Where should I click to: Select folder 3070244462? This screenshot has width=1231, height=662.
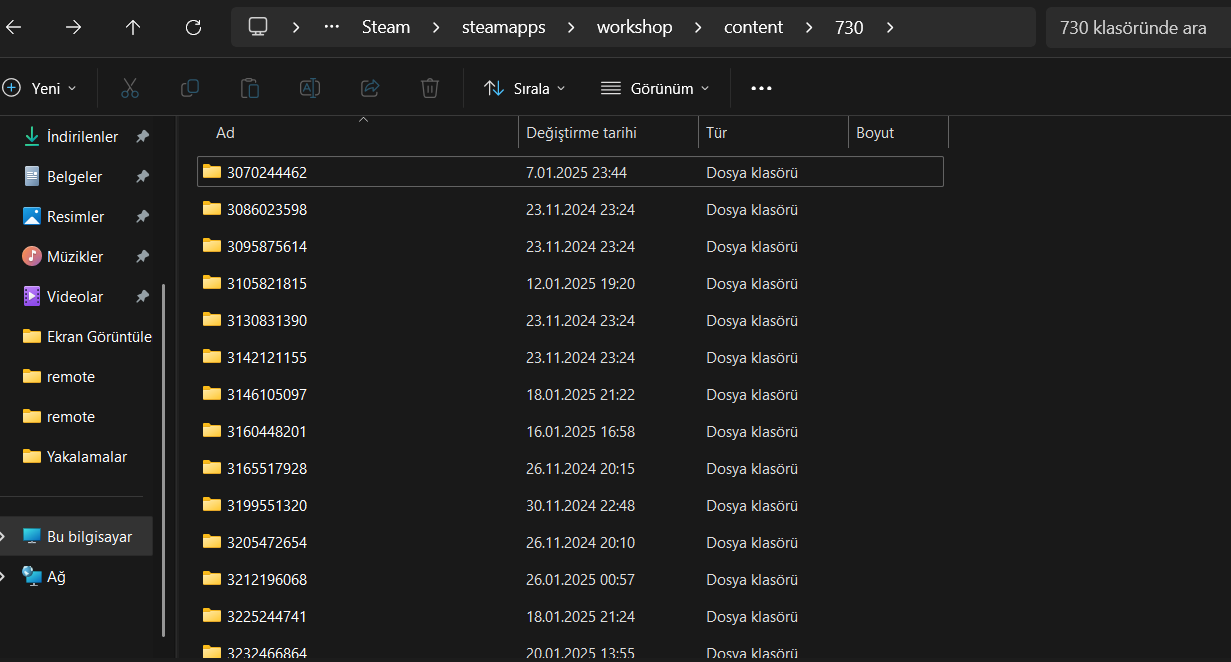point(570,172)
